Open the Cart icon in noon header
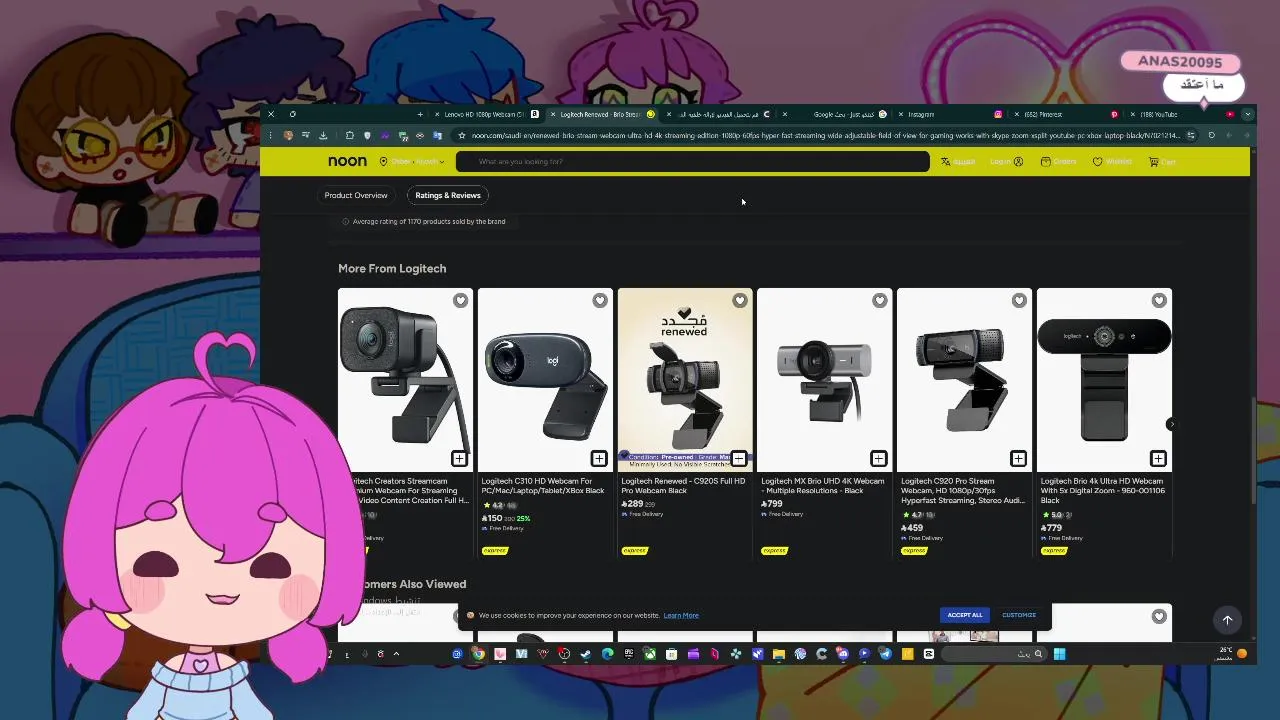 click(x=1162, y=162)
